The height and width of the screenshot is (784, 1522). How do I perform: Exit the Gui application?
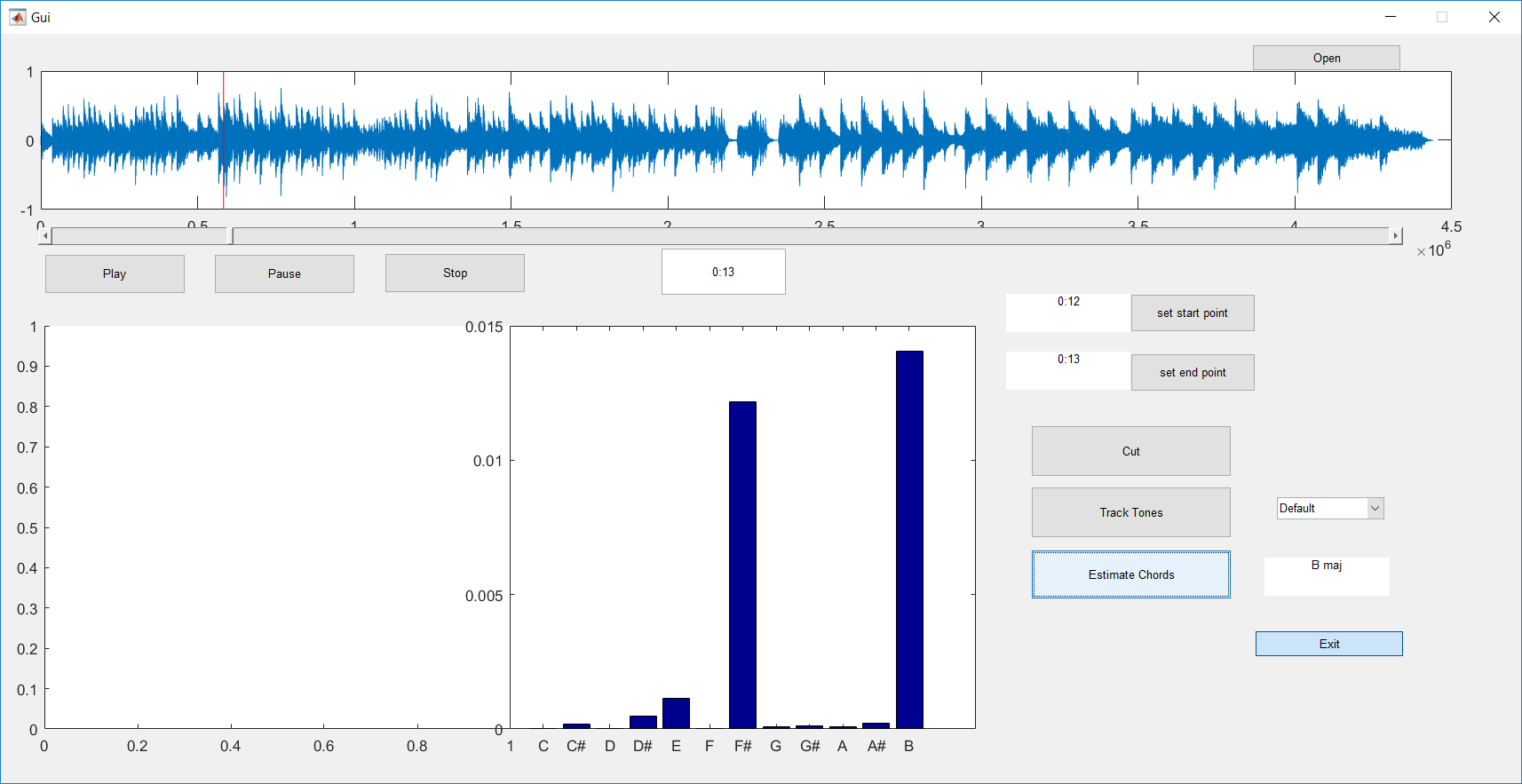click(x=1329, y=644)
